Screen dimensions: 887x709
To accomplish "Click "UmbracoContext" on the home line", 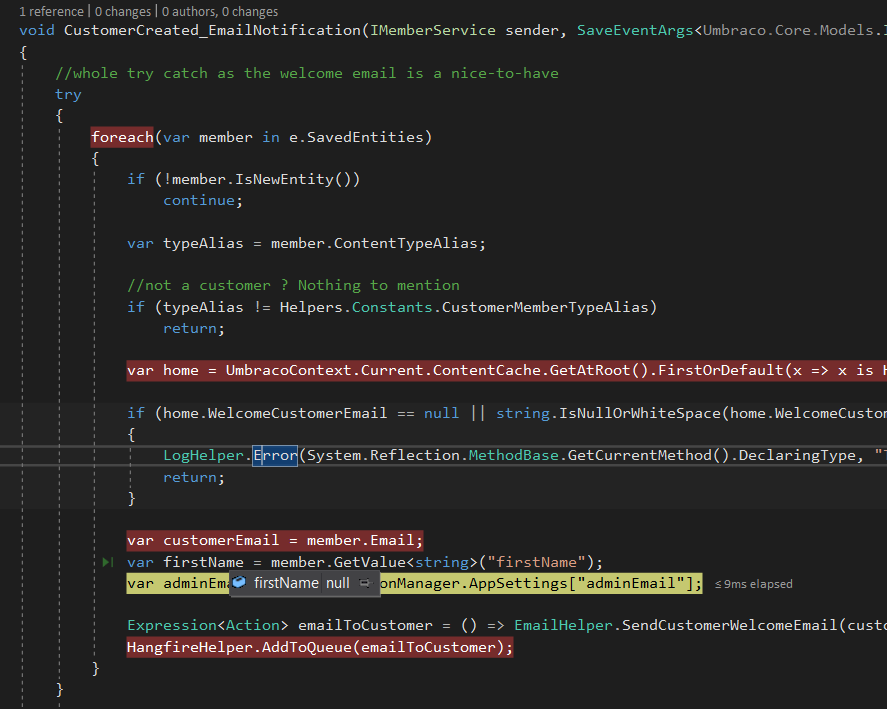I will tap(289, 371).
